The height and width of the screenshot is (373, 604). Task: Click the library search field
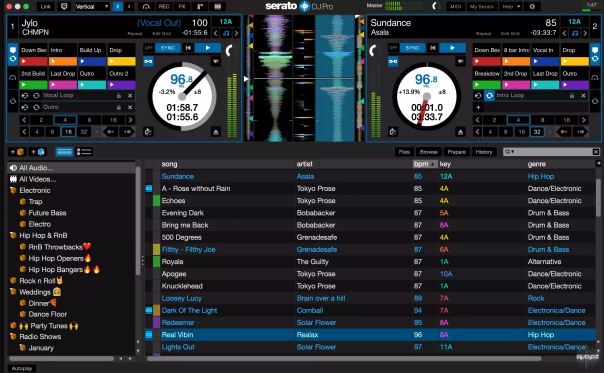coord(551,152)
